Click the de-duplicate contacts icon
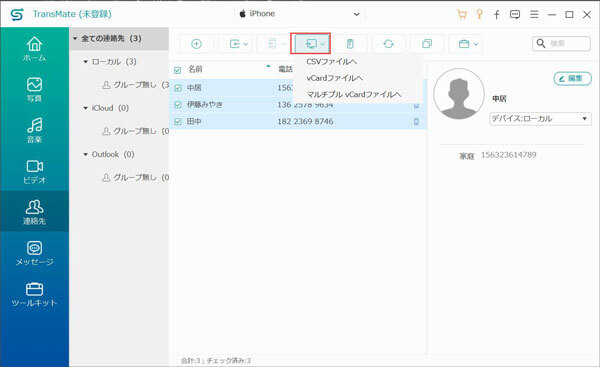Viewport: 600px width, 367px height. point(427,44)
